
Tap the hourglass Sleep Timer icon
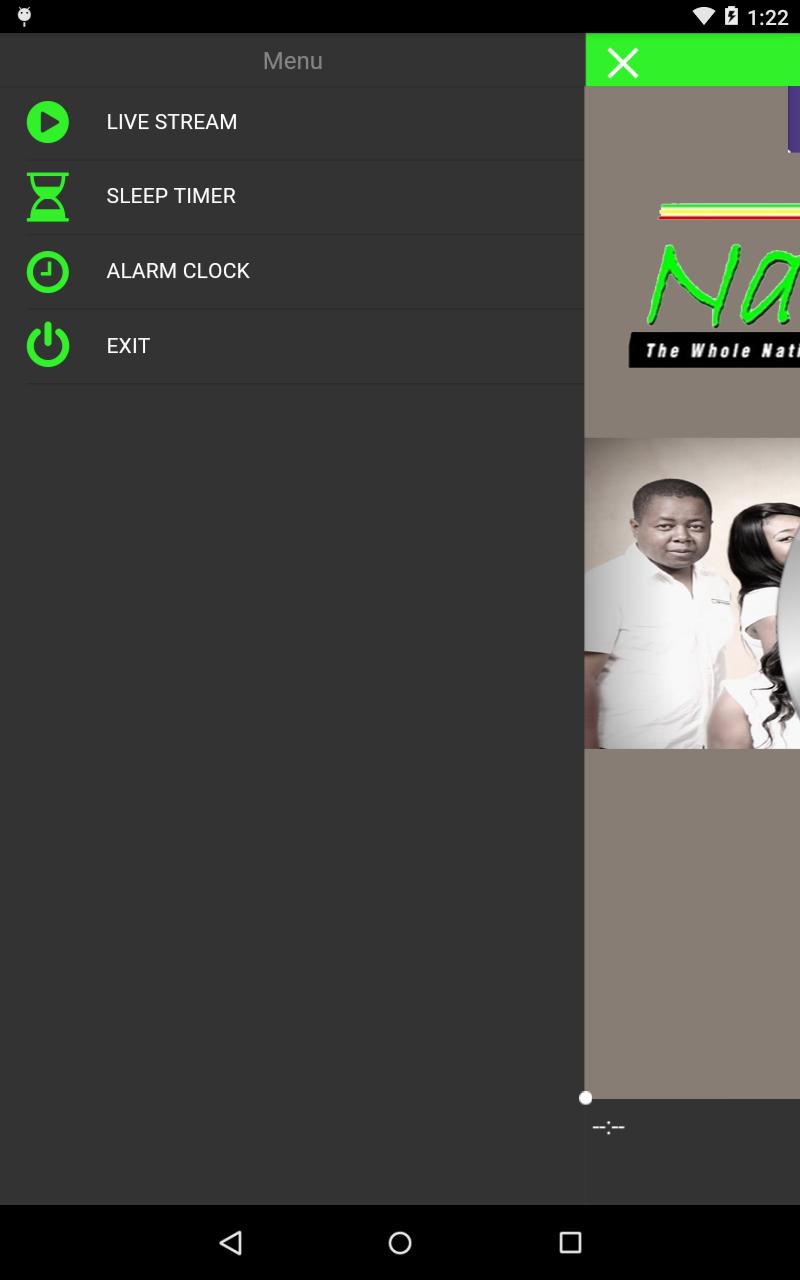coord(47,196)
